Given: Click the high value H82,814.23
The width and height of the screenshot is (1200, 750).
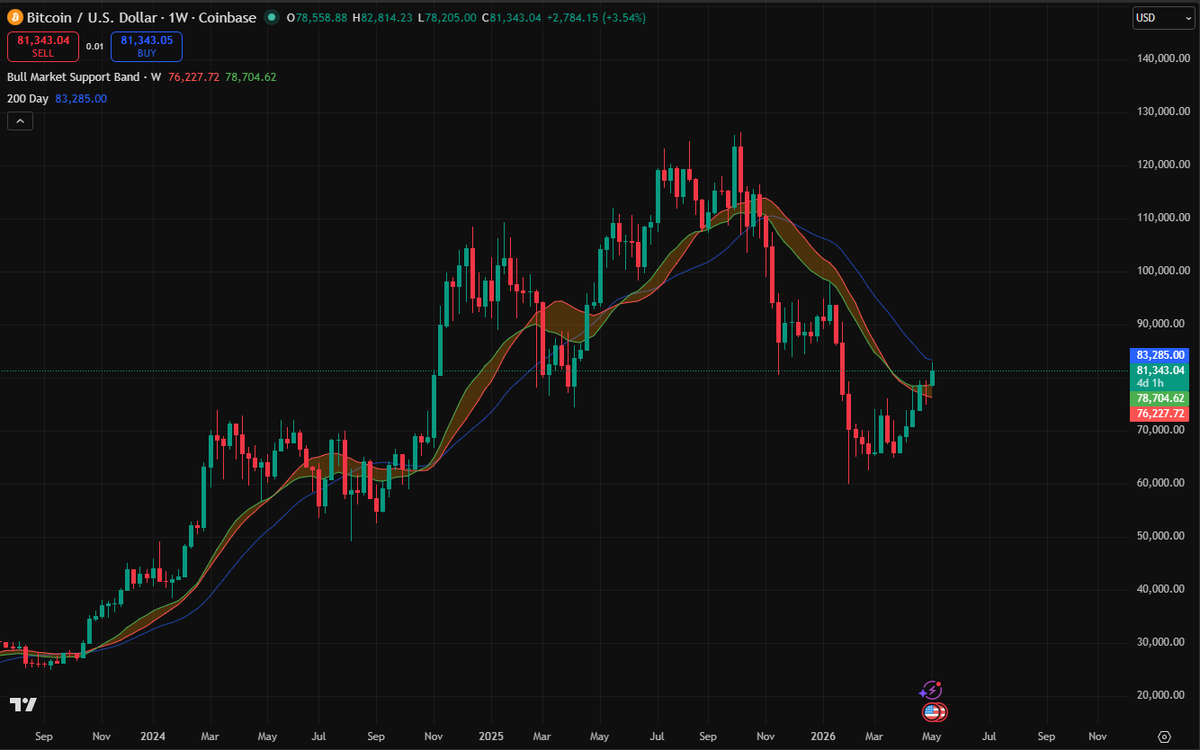Looking at the screenshot, I should click(382, 18).
